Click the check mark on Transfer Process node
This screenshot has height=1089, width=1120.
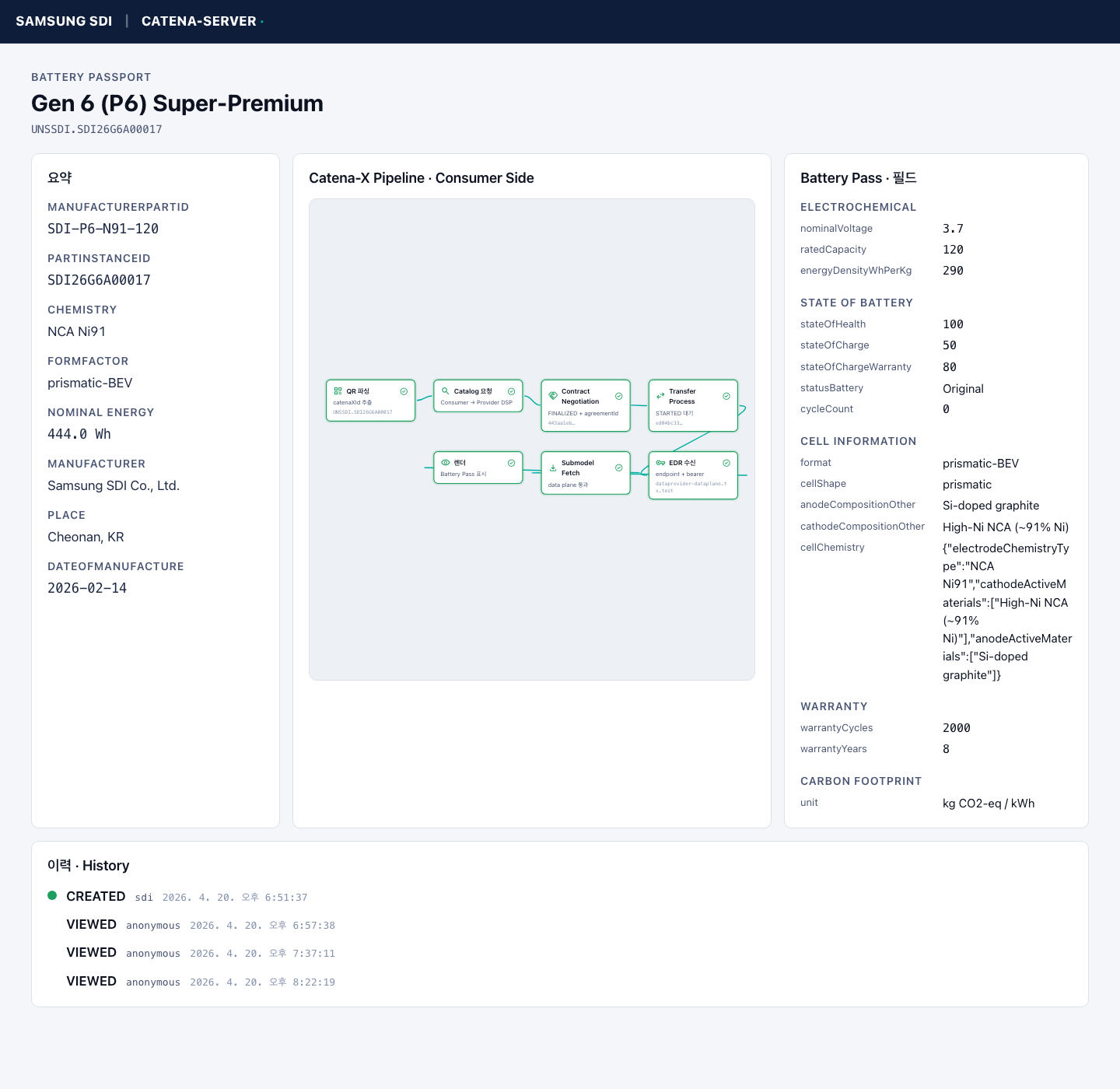(x=726, y=396)
